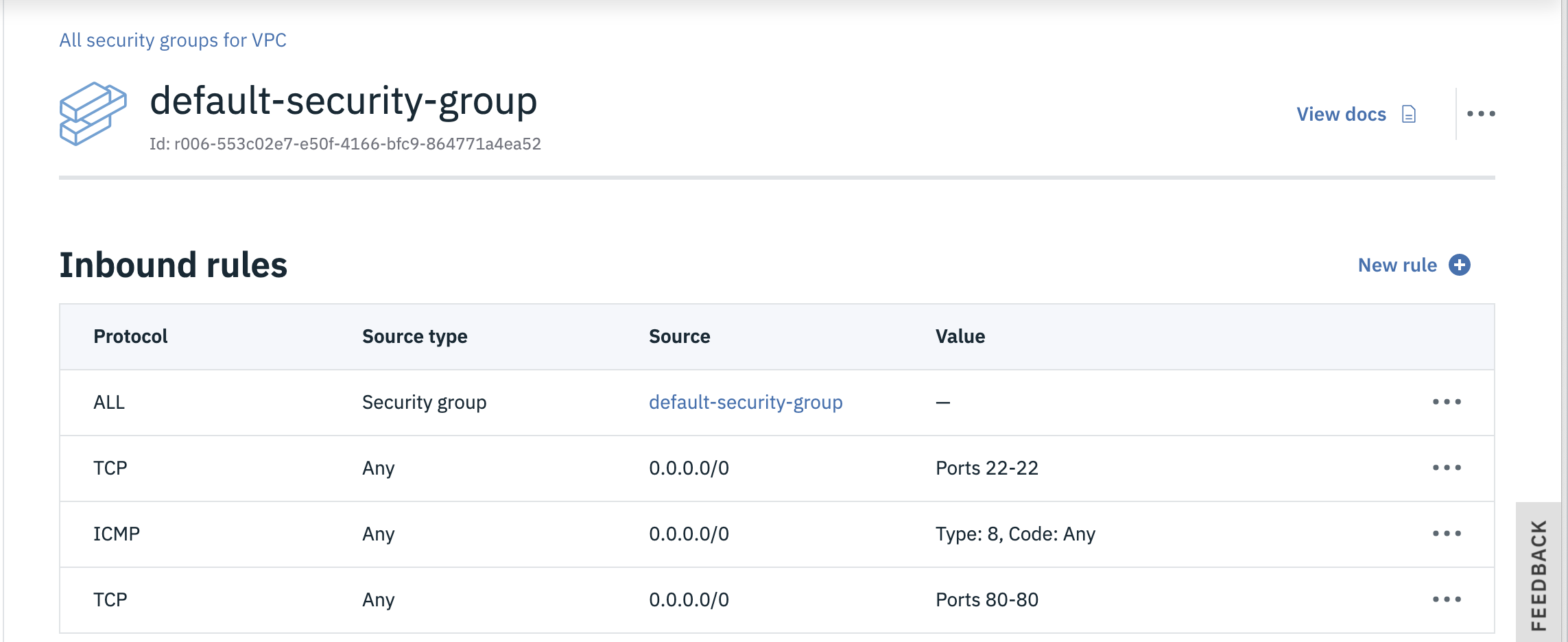Click the plus icon to add a rule
The width and height of the screenshot is (1568, 642).
(x=1460, y=265)
